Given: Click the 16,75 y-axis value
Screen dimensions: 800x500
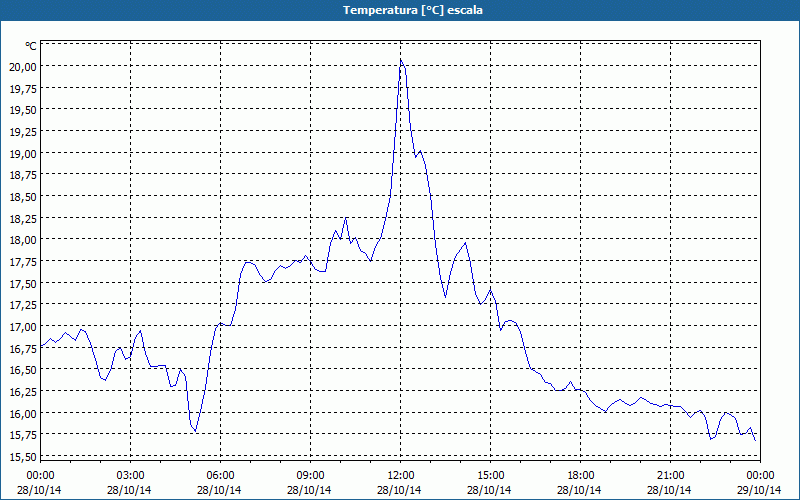Looking at the screenshot, I should point(23,348).
